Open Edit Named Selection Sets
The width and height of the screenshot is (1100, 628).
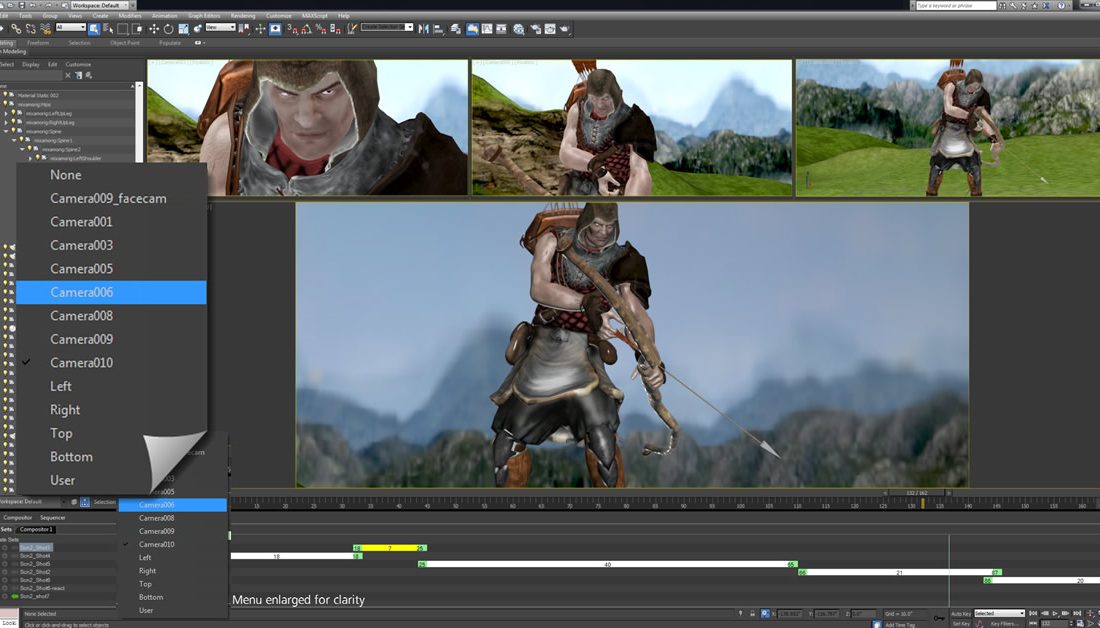pos(352,29)
